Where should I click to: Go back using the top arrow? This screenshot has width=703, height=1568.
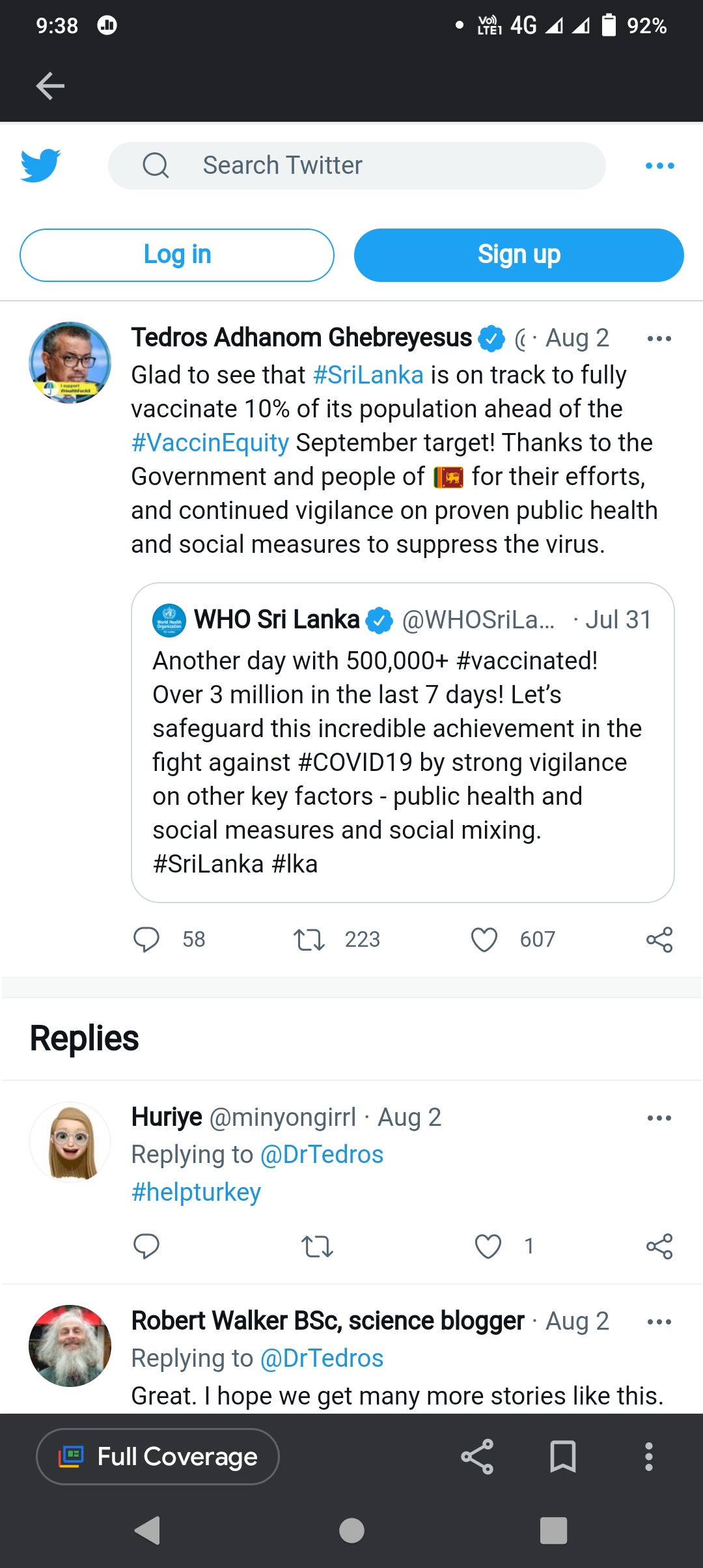pyautogui.click(x=50, y=86)
